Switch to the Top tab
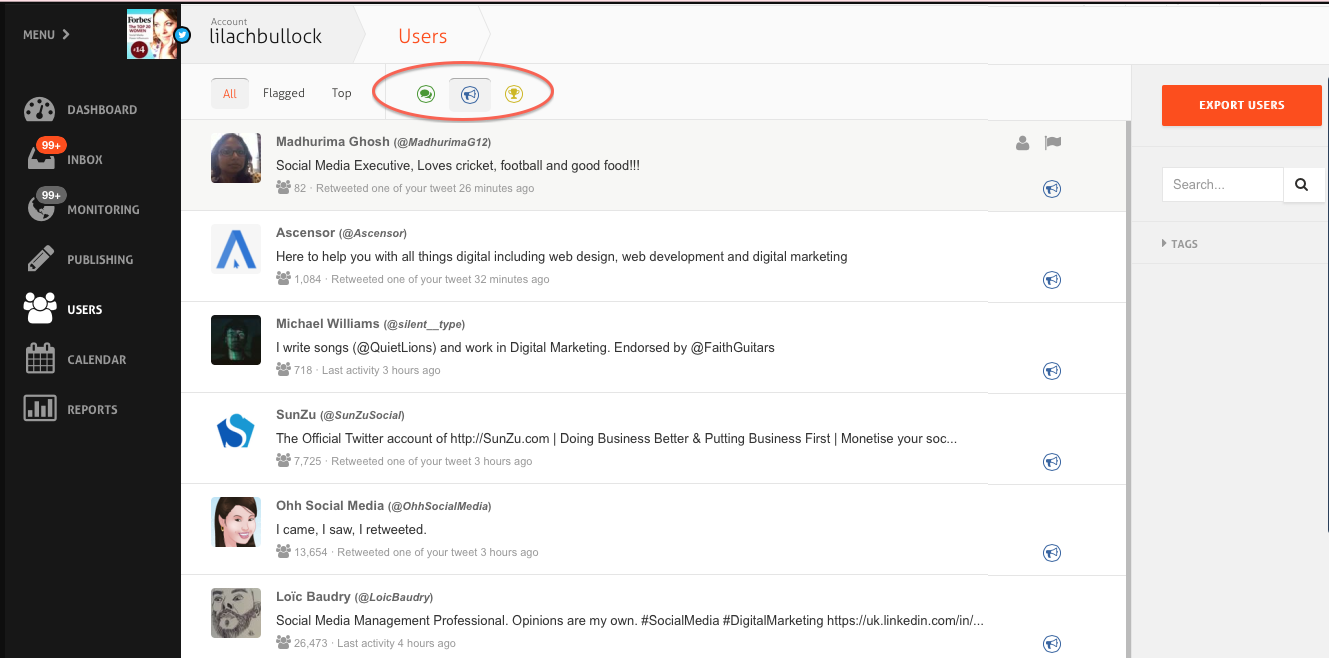Viewport: 1329px width, 658px height. click(342, 93)
